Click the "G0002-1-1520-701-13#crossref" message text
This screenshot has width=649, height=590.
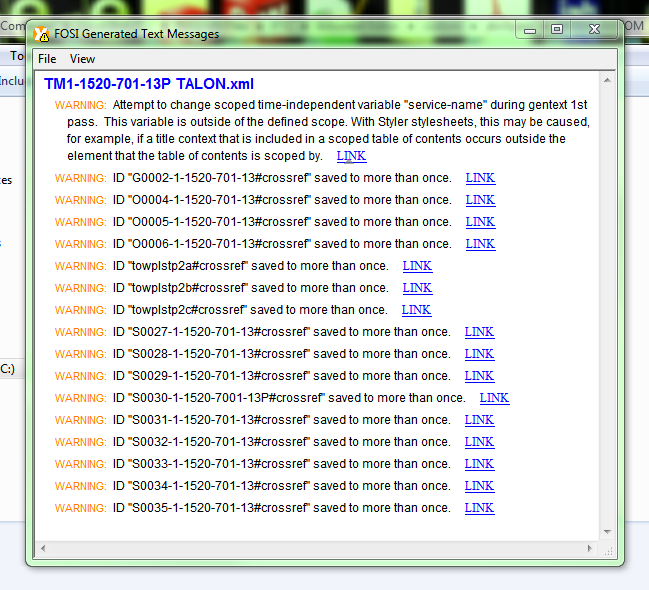click(282, 178)
